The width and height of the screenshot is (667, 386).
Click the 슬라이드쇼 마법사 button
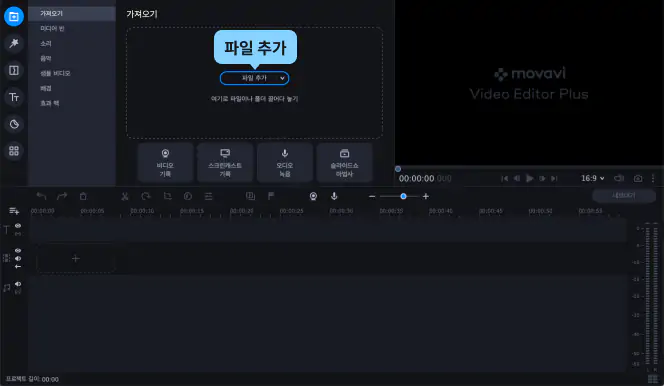(345, 163)
